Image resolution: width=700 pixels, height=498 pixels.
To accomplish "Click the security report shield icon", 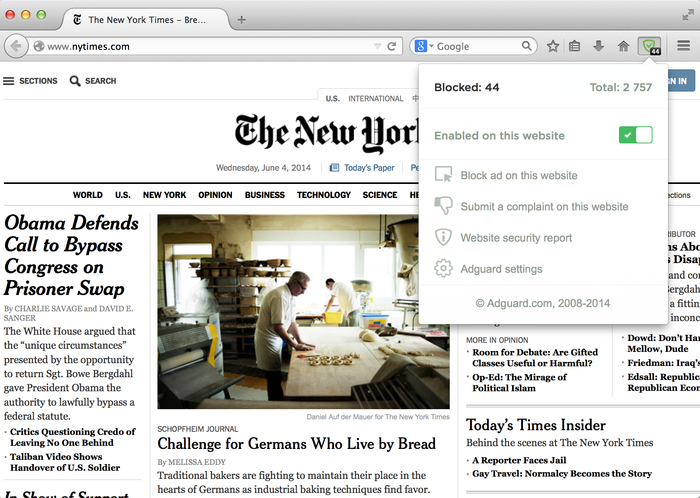I will coord(443,237).
